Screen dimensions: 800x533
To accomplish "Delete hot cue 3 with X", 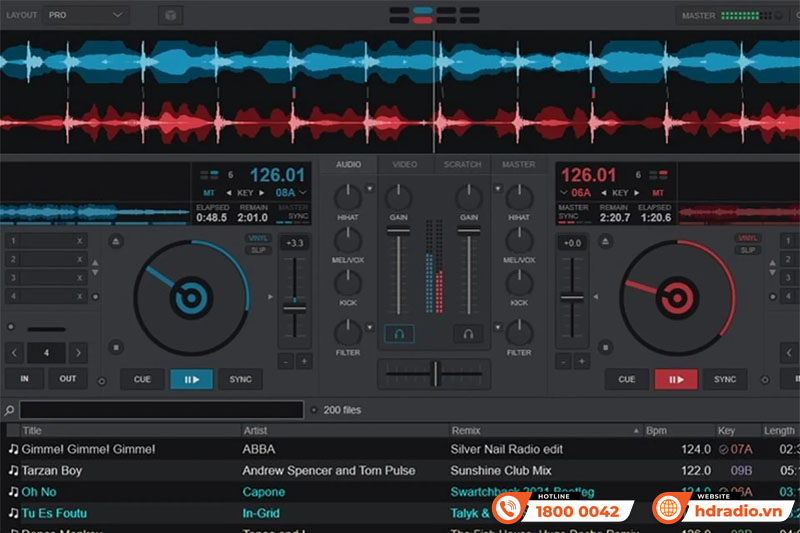I will [80, 278].
